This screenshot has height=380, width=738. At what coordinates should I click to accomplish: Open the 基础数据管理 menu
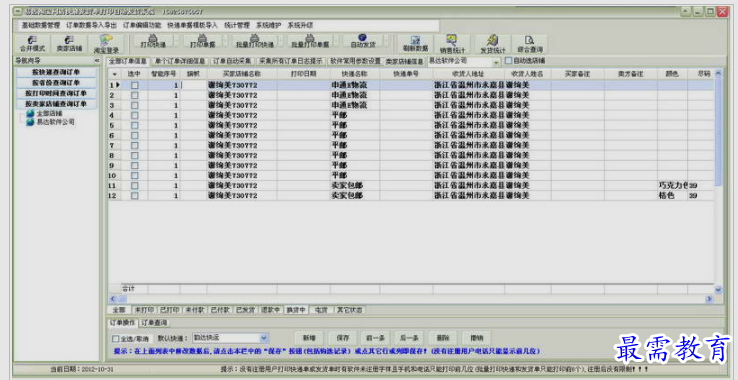click(x=41, y=25)
